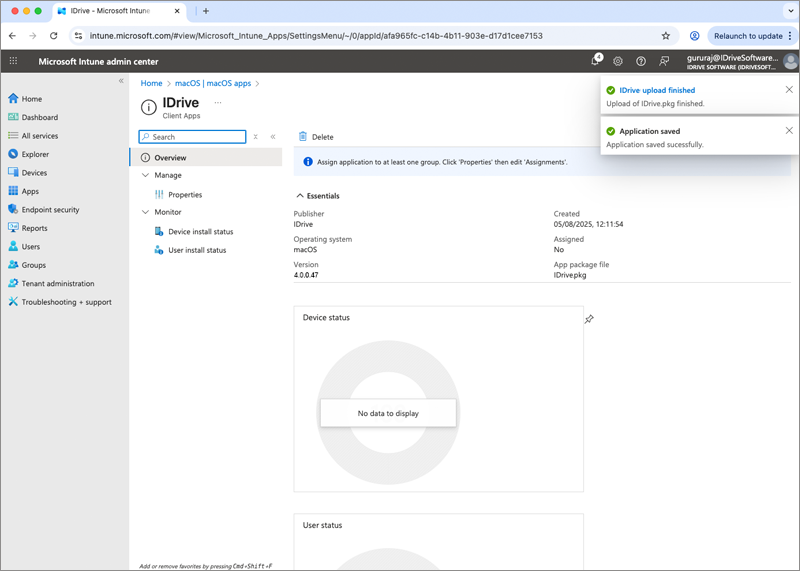
Task: Open Endpoint security in sidebar
Action: click(50, 210)
